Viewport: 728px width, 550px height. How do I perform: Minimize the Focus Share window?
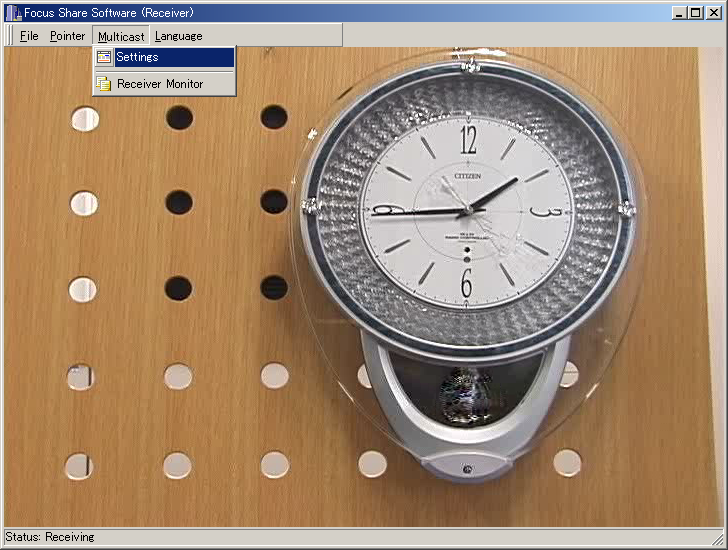tap(680, 12)
